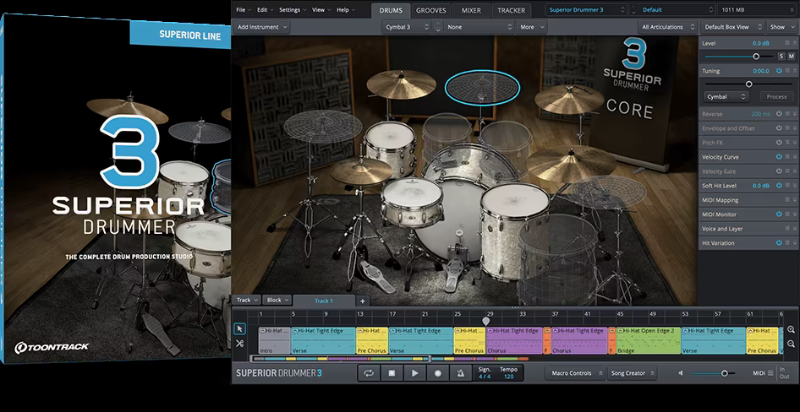Open the None selector dropdown
Image resolution: width=800 pixels, height=412 pixels.
coord(479,27)
